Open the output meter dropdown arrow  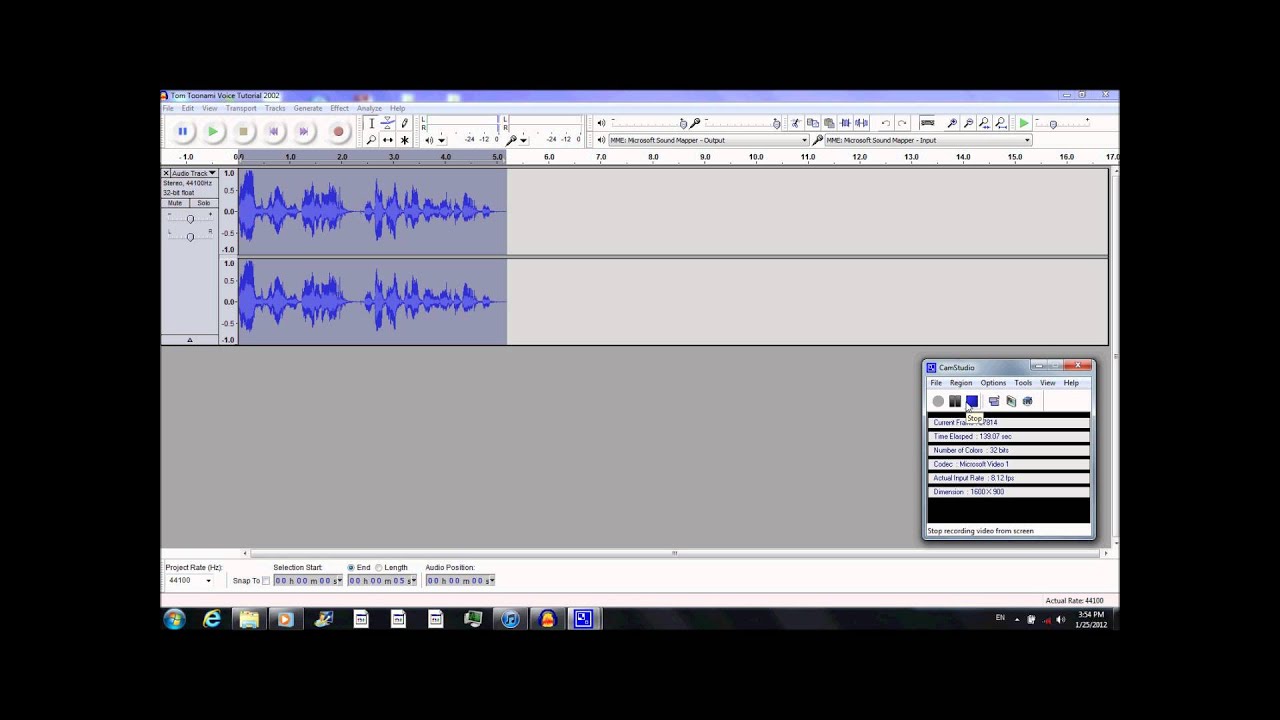pyautogui.click(x=441, y=140)
